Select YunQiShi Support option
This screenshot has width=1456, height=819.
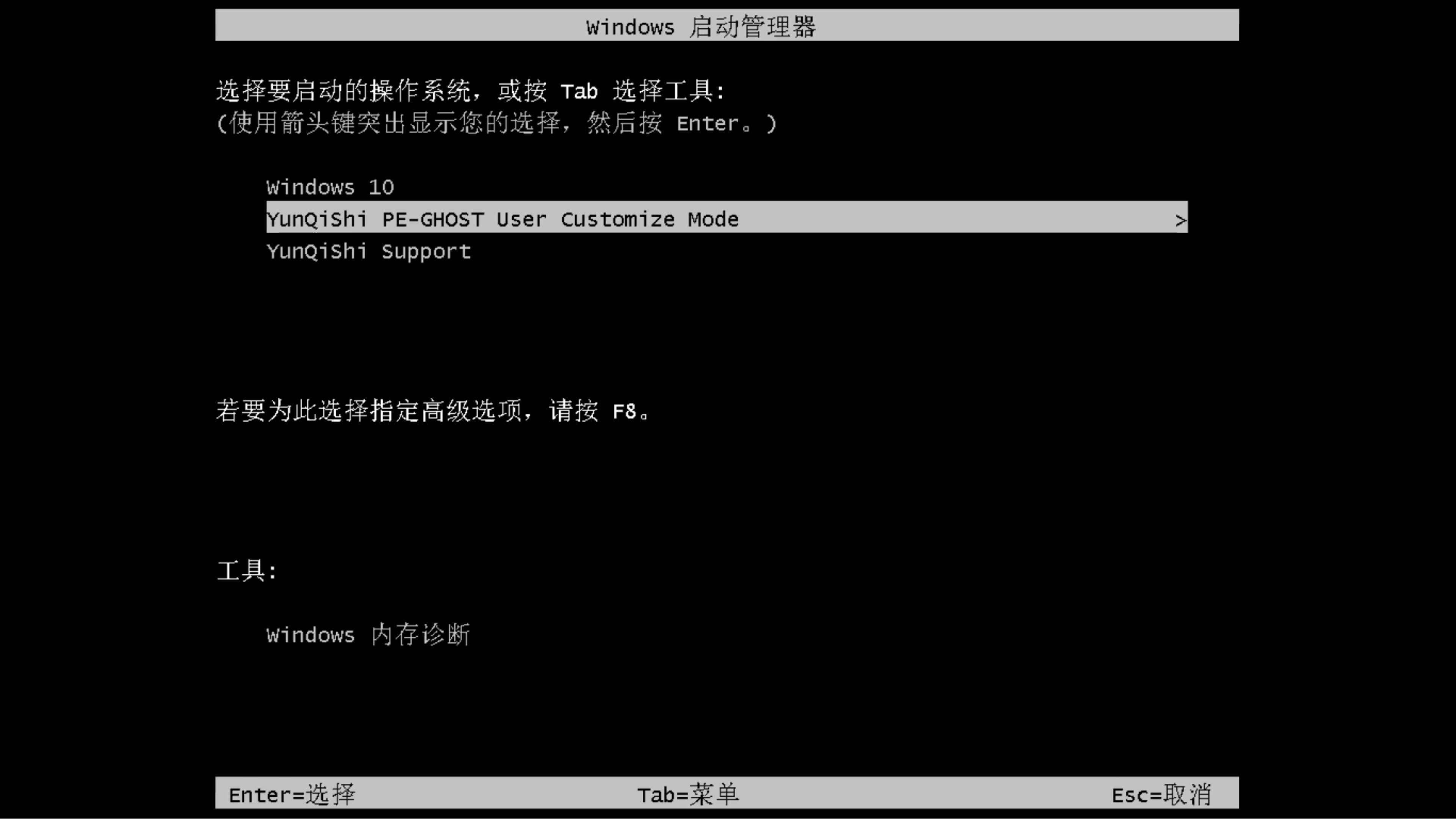[368, 251]
